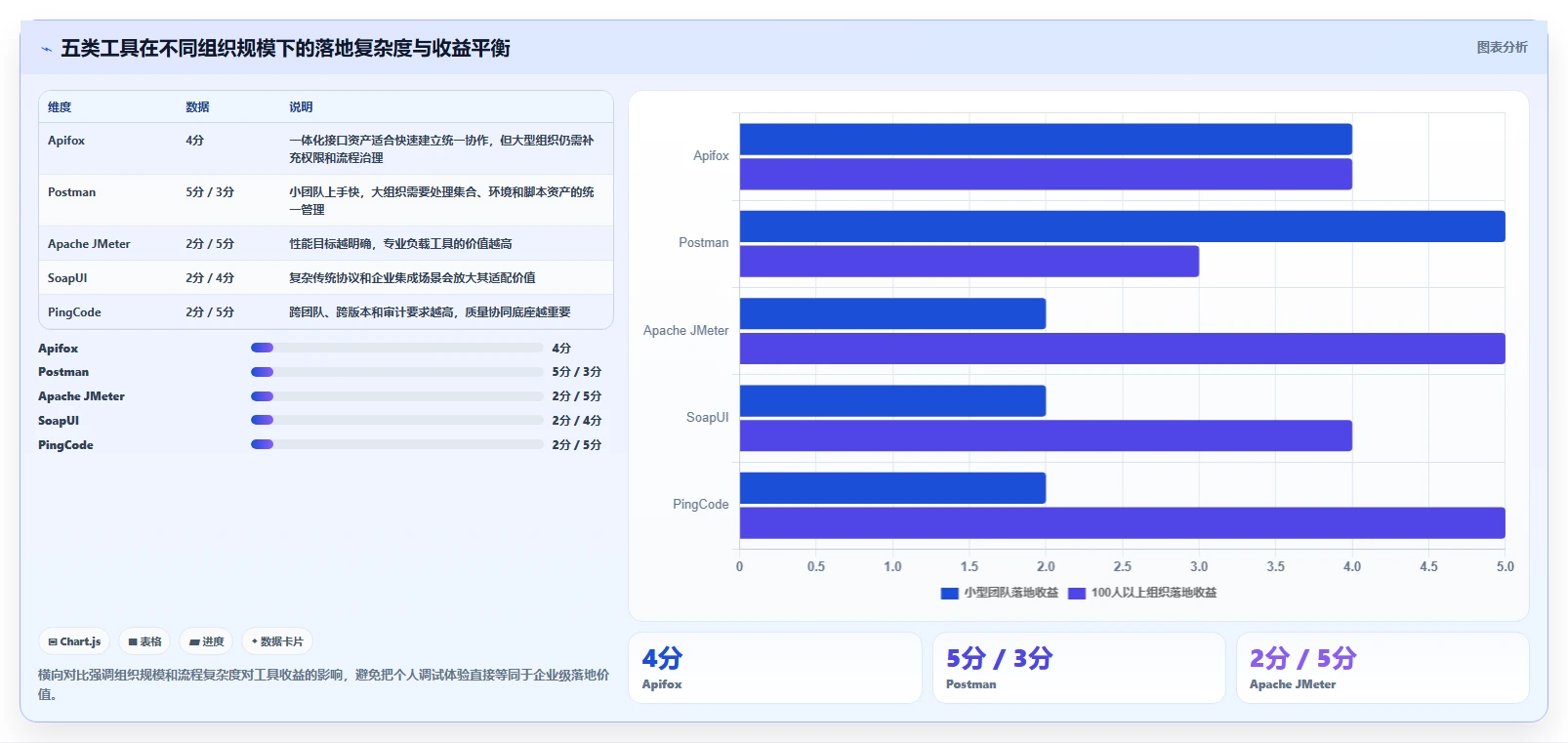The width and height of the screenshot is (1568, 743).
Task: Click the description 复杂传统协议和企业集成场景
Action: (x=412, y=278)
